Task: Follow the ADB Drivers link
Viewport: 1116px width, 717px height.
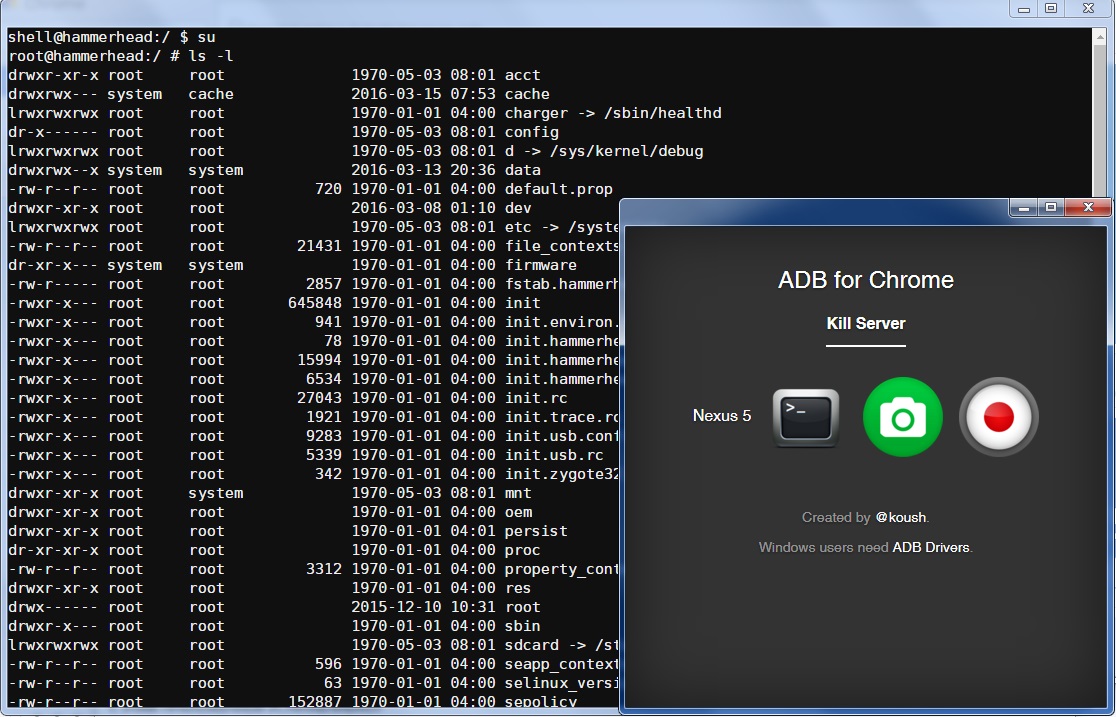Action: [931, 548]
